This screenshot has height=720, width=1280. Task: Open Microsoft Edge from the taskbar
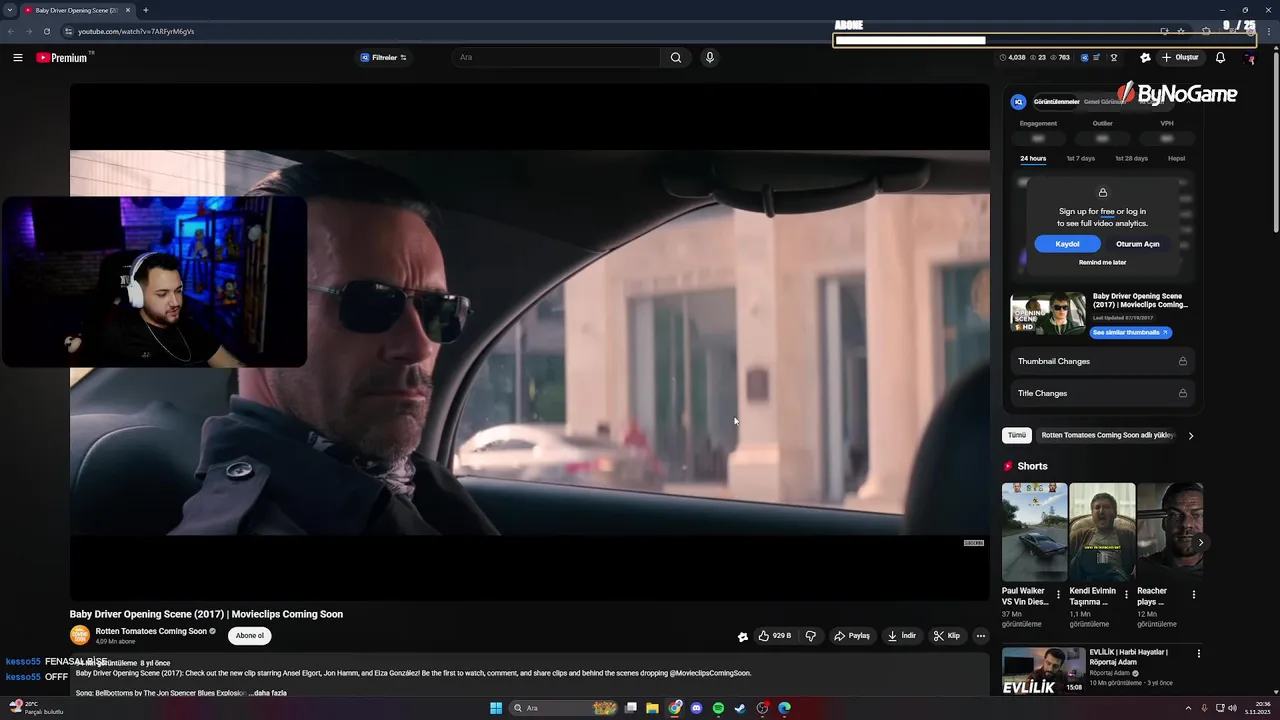[x=784, y=708]
